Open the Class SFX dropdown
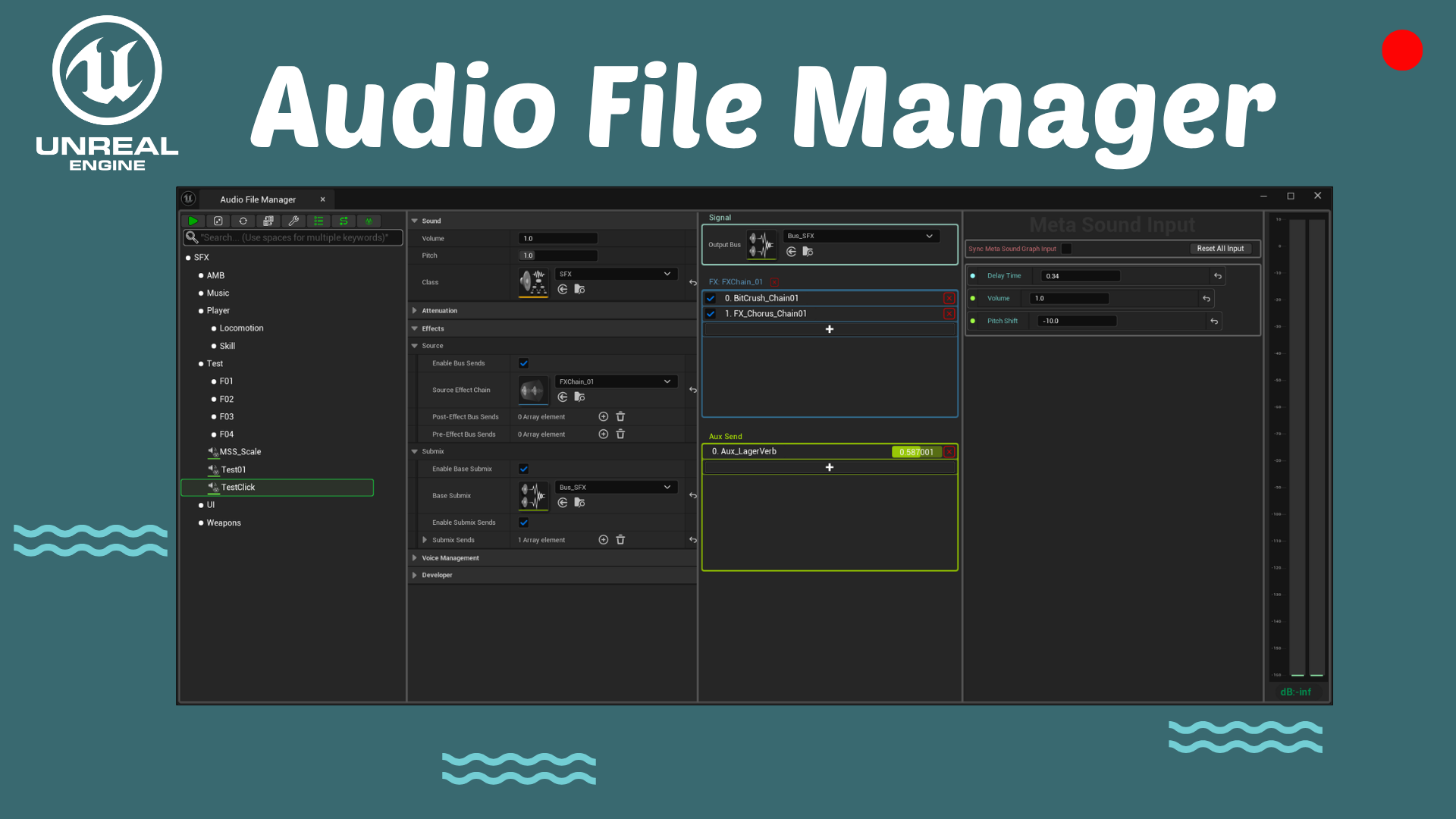The image size is (1456, 819). [616, 274]
